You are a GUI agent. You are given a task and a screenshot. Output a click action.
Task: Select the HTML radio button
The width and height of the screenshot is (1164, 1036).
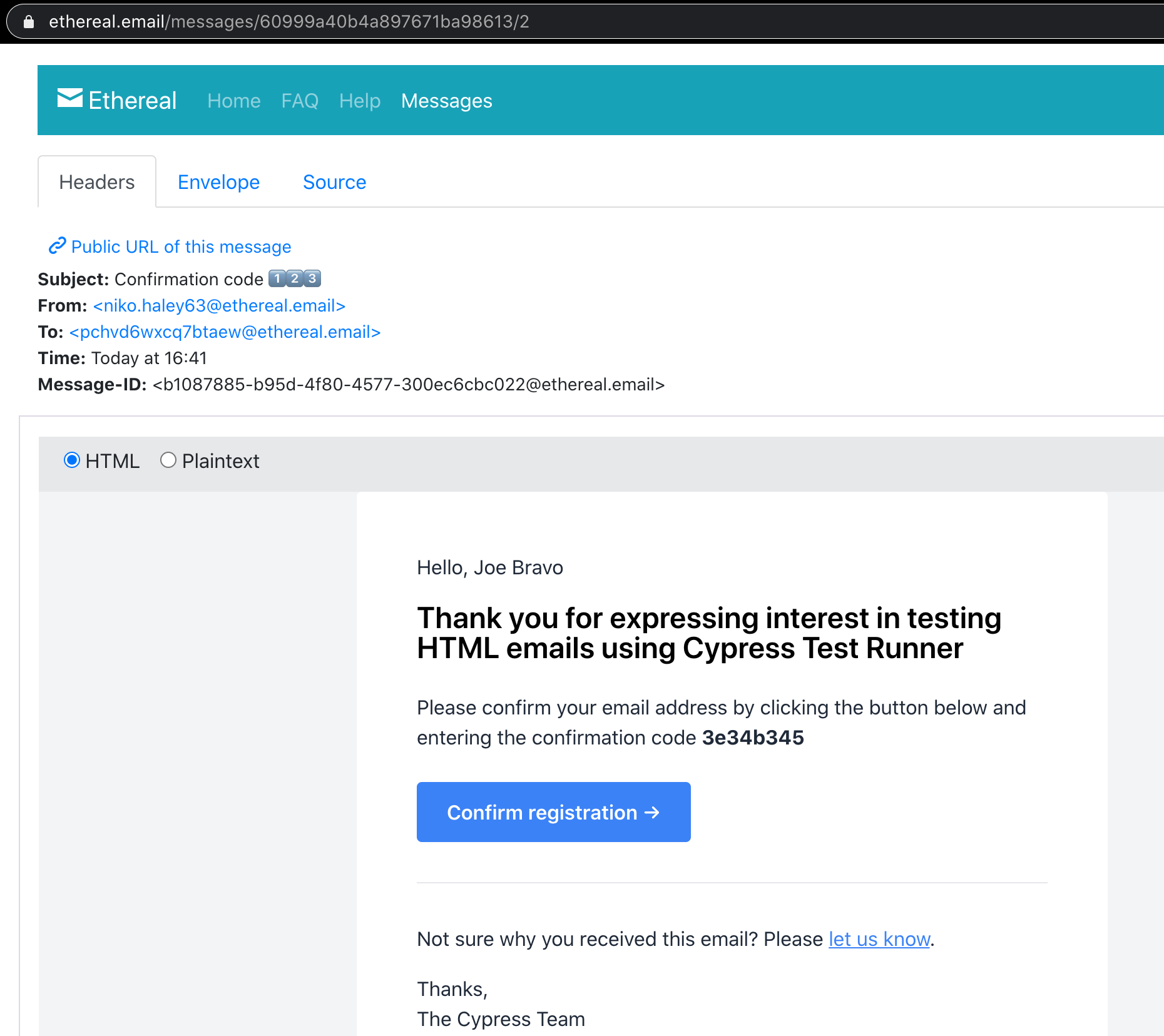click(x=72, y=460)
